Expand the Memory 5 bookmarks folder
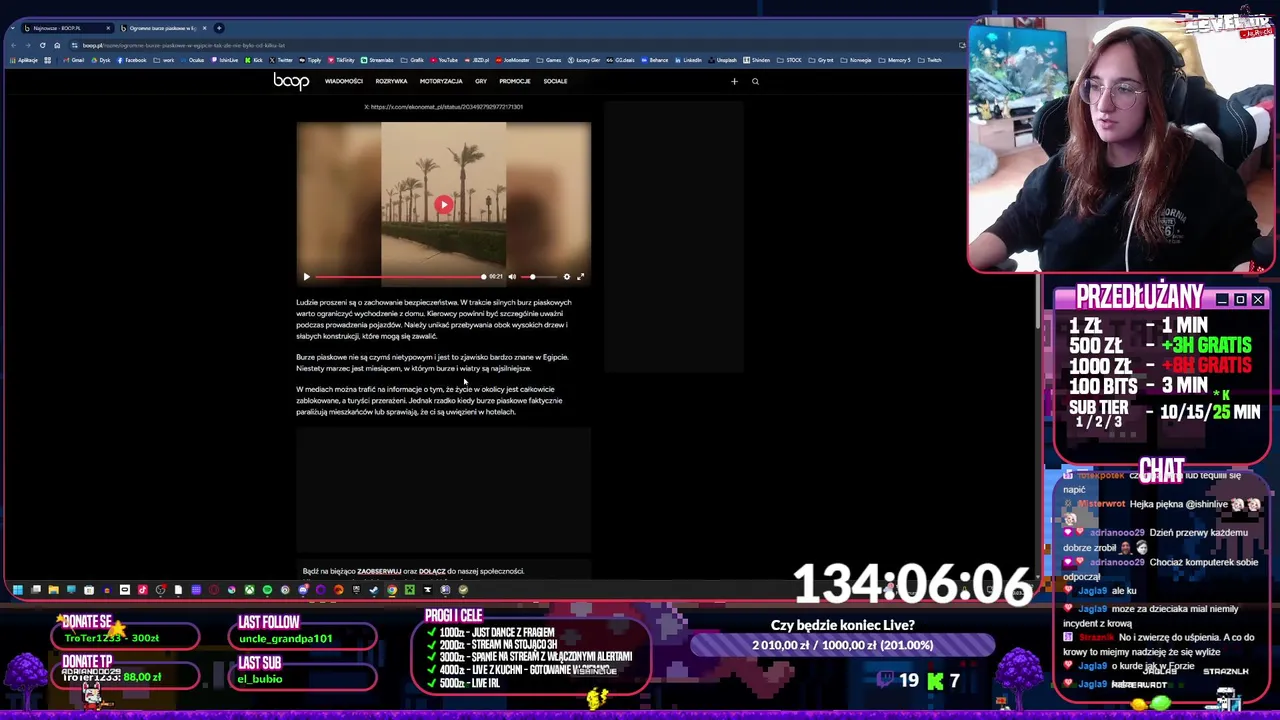 pyautogui.click(x=894, y=60)
